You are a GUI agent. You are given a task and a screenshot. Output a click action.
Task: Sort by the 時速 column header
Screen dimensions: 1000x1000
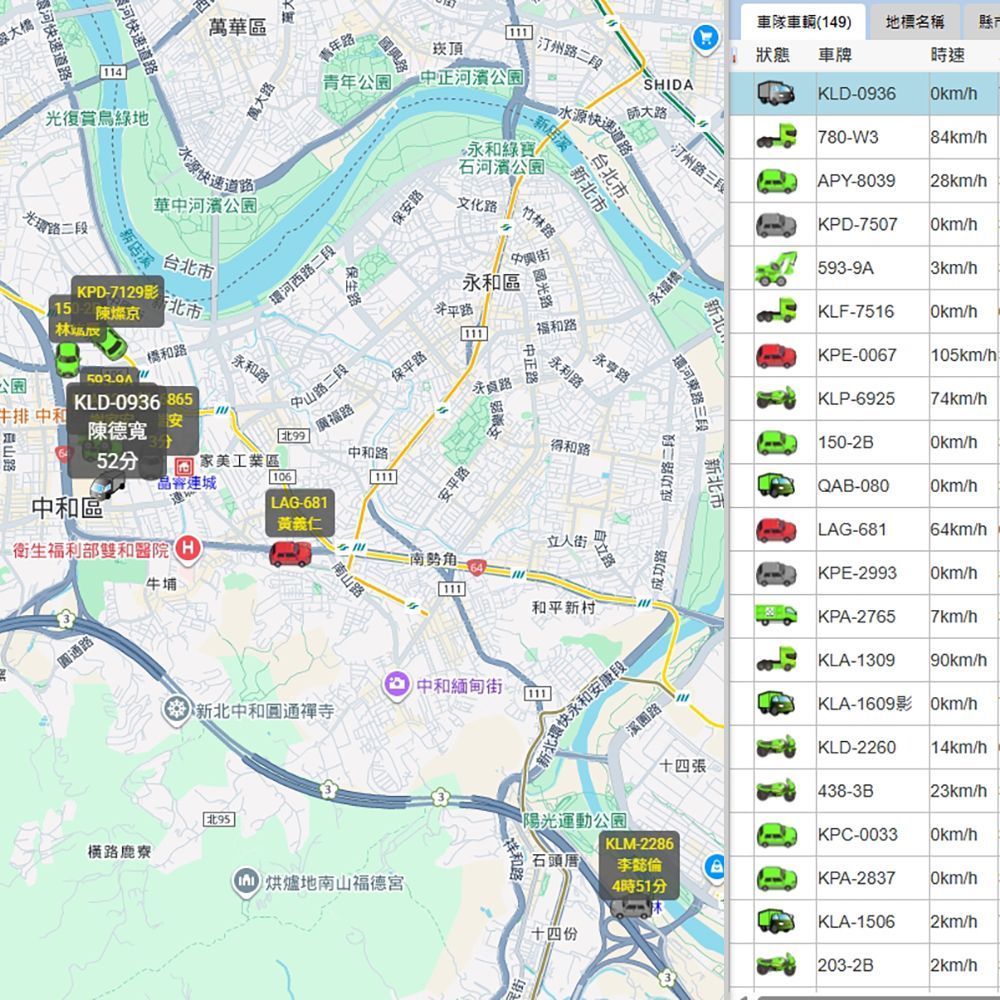pyautogui.click(x=947, y=55)
